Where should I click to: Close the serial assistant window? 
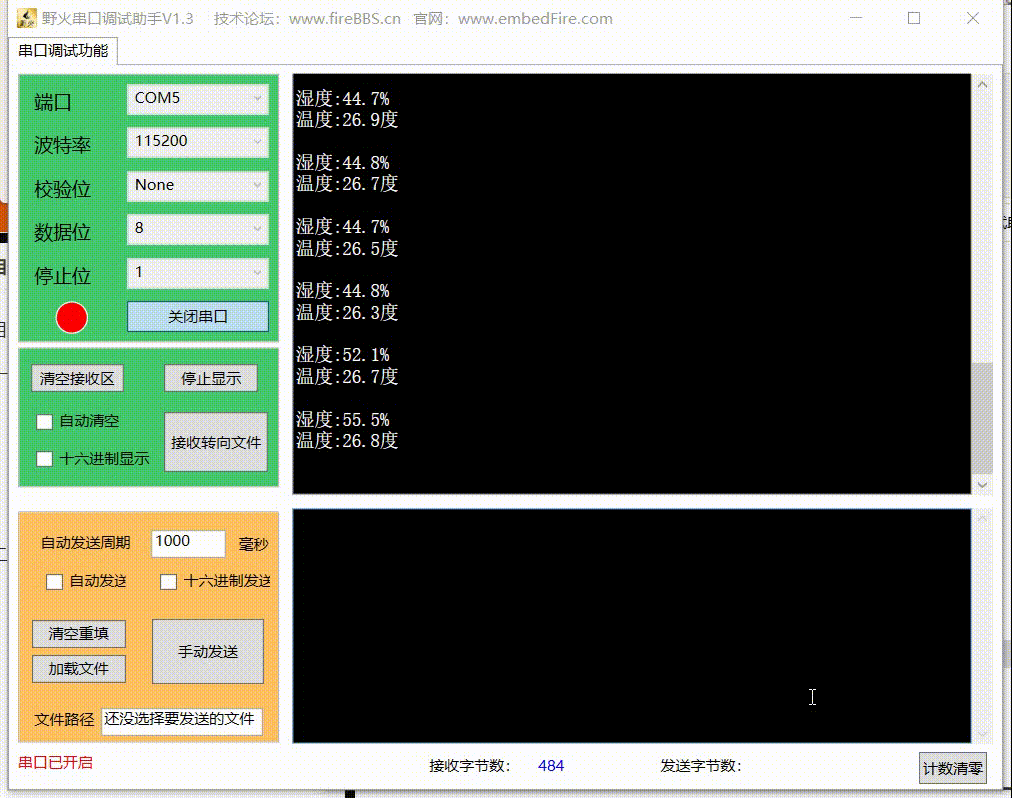973,18
